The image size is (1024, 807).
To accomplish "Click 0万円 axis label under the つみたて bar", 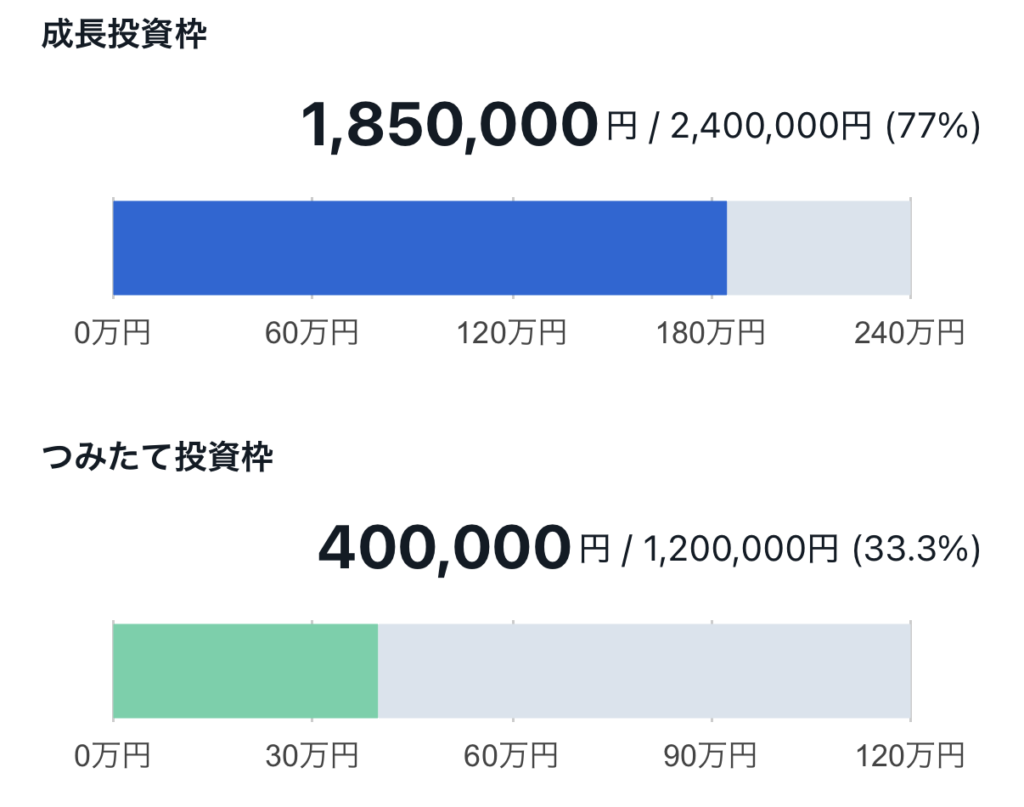I will pyautogui.click(x=112, y=755).
